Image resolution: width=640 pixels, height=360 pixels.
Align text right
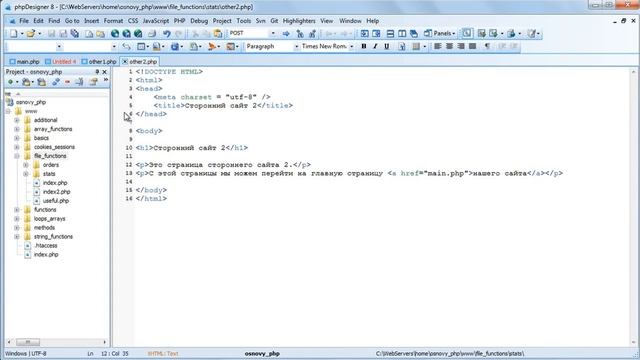click(x=461, y=47)
